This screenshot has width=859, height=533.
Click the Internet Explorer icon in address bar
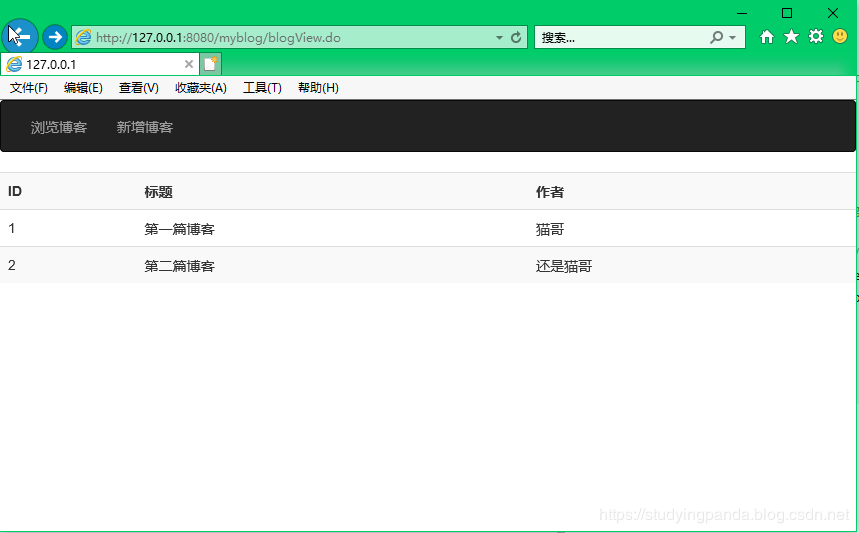[83, 37]
